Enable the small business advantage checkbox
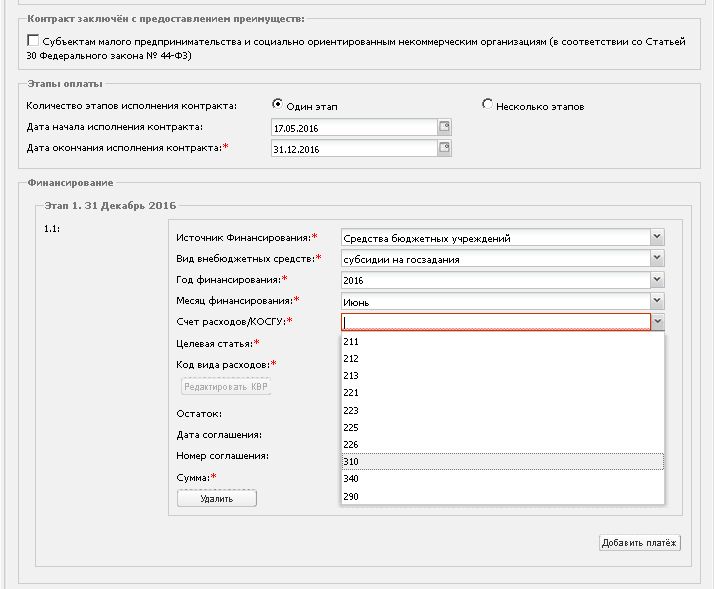The image size is (714, 589). (33, 41)
